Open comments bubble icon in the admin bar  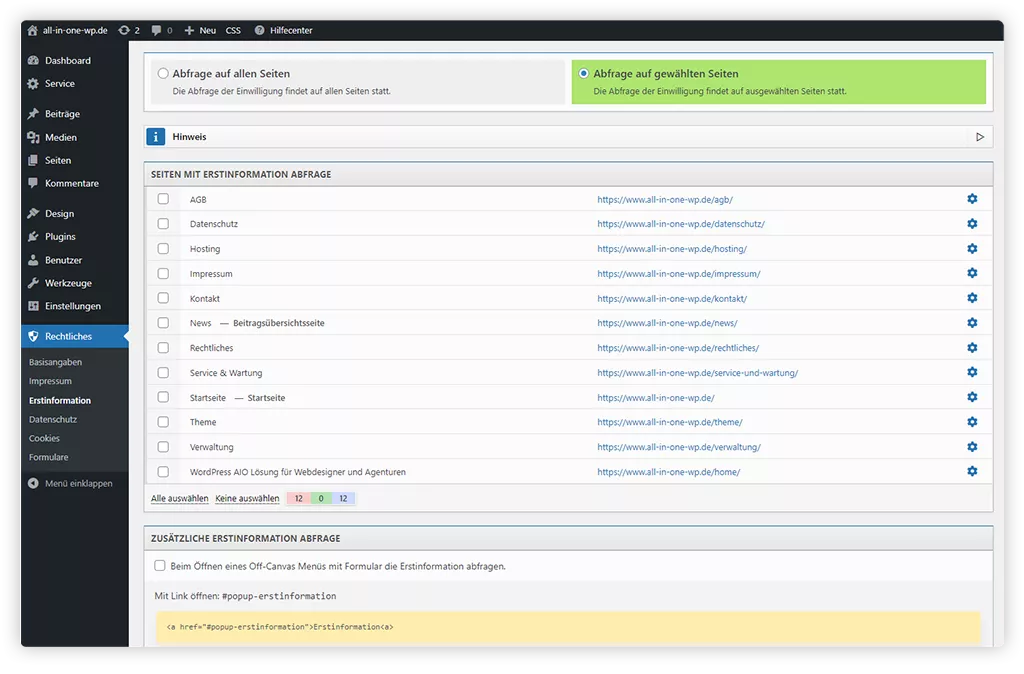(156, 31)
